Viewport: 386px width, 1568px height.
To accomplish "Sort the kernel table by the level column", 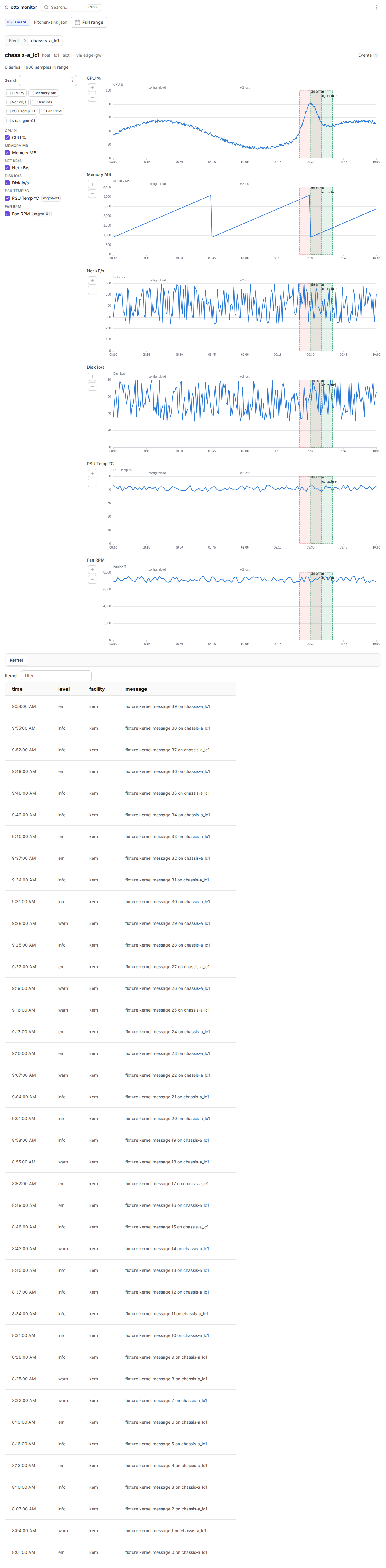I will (64, 689).
